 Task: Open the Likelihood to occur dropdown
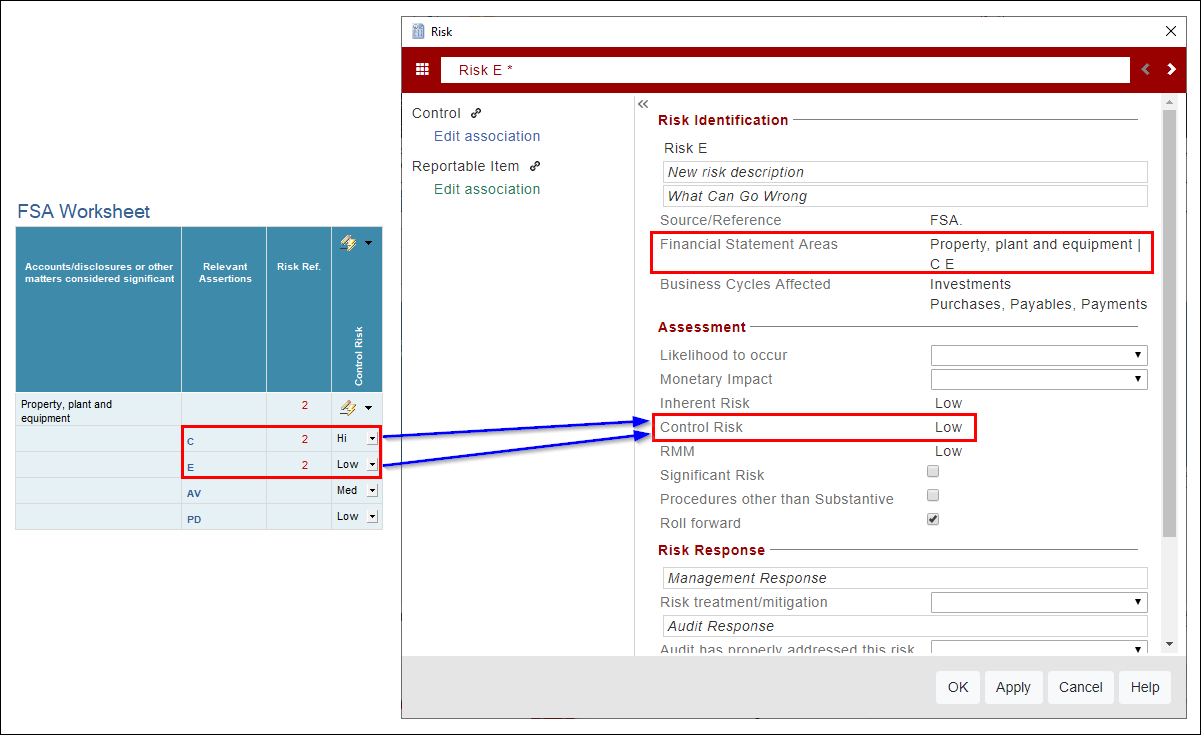[1139, 355]
